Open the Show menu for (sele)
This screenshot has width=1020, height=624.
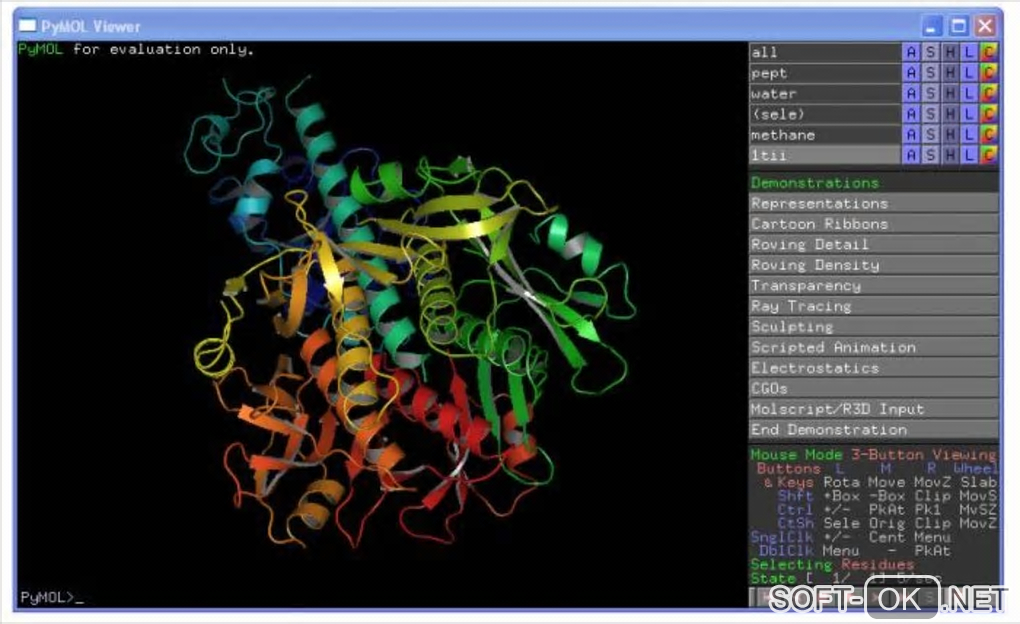(930, 114)
